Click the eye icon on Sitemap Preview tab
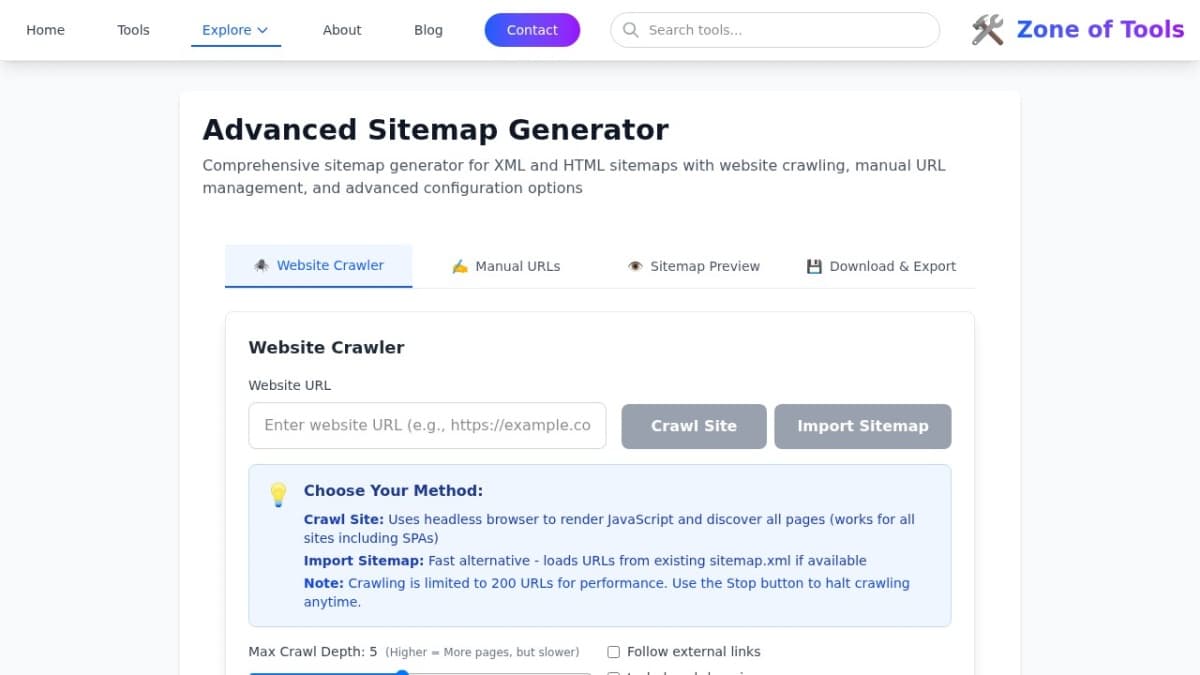The image size is (1200, 675). tap(634, 266)
